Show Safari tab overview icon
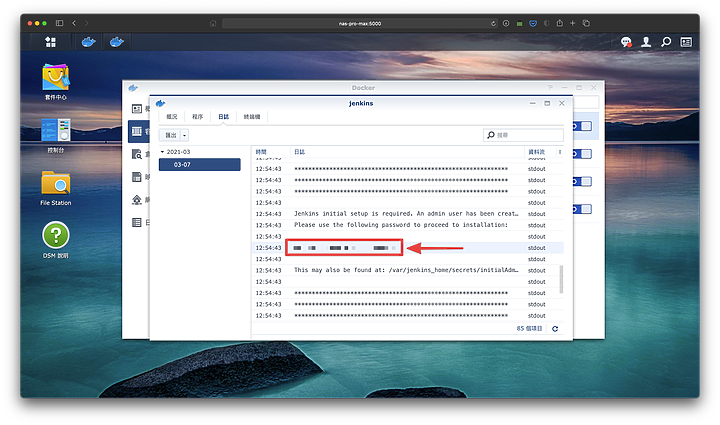 pyautogui.click(x=586, y=23)
